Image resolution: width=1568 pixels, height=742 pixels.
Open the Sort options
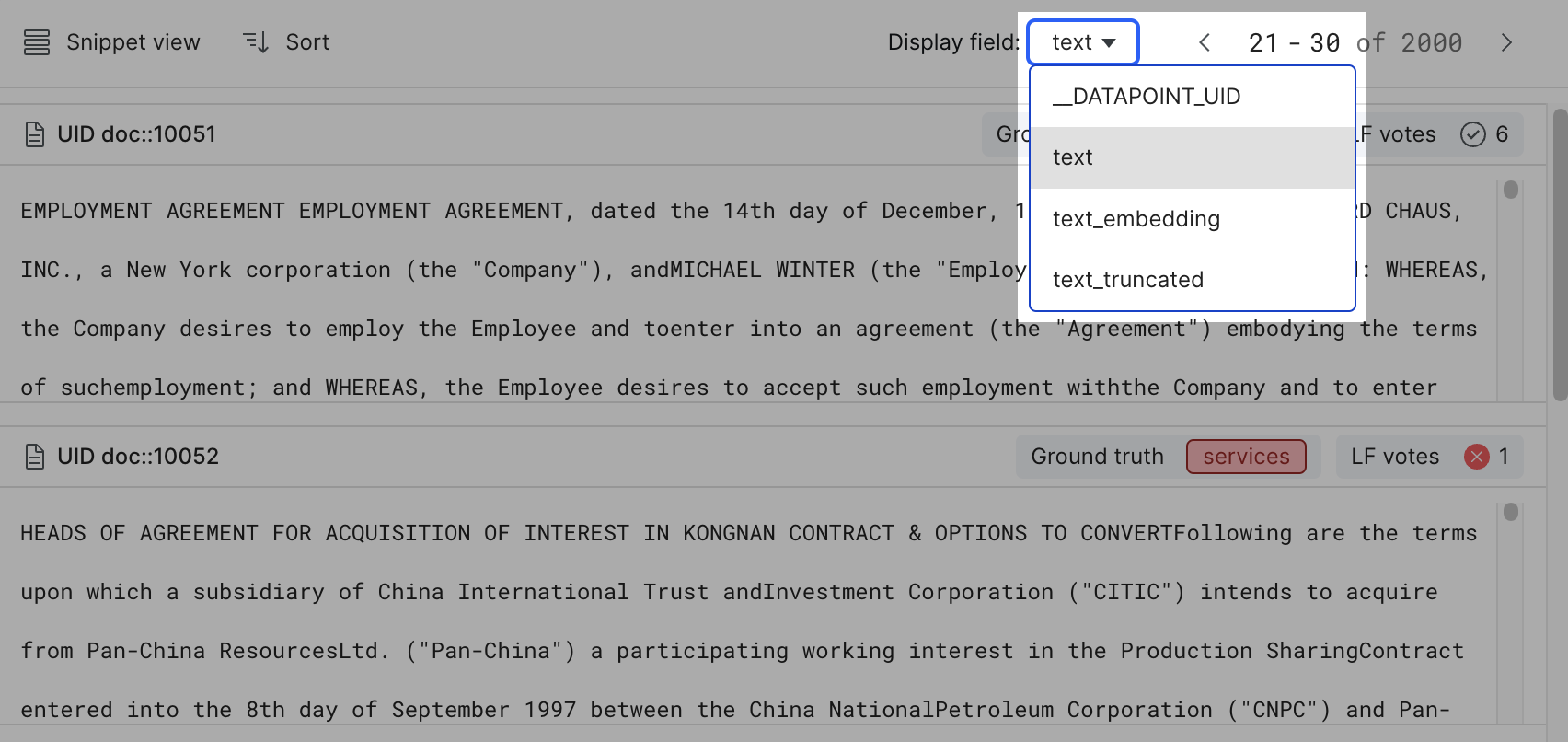(286, 42)
